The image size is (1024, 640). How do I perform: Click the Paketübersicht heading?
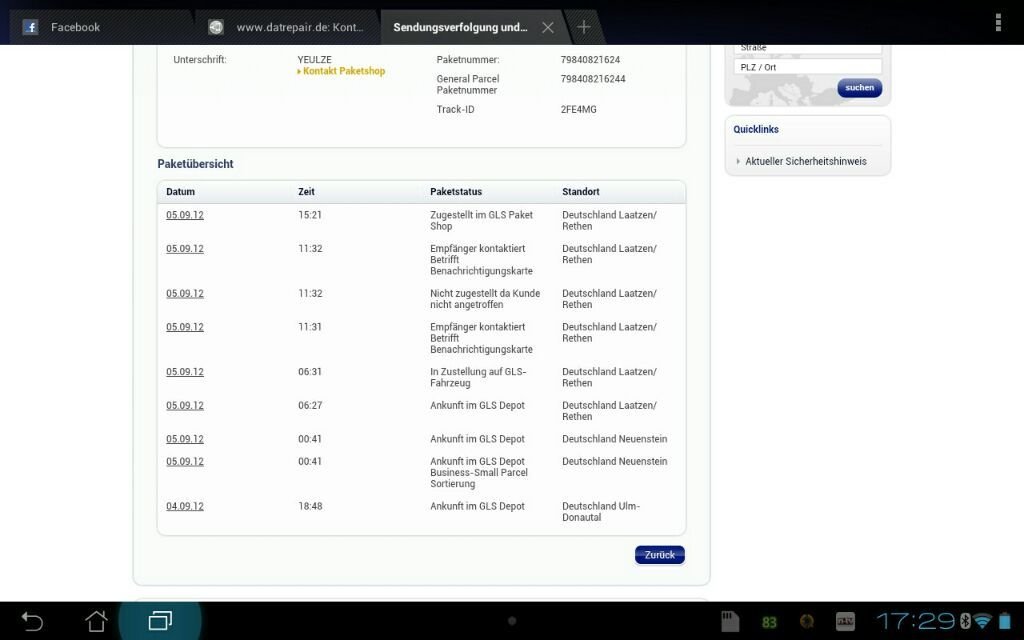coord(195,164)
